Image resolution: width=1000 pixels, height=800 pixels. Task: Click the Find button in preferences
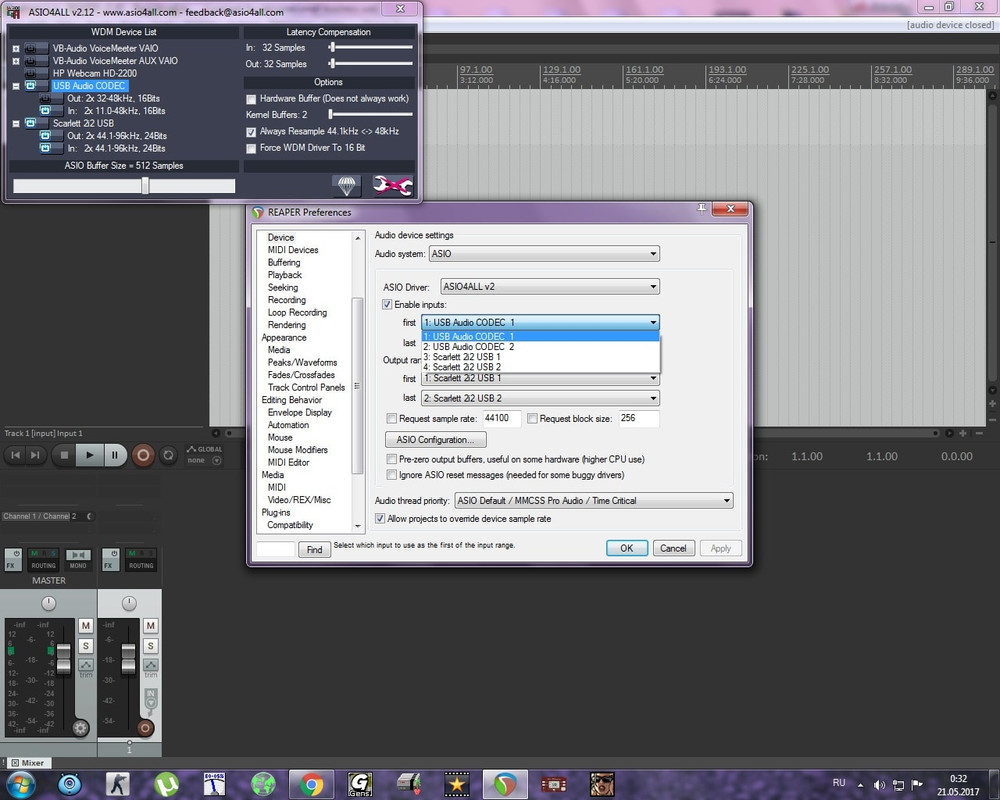pyautogui.click(x=314, y=549)
